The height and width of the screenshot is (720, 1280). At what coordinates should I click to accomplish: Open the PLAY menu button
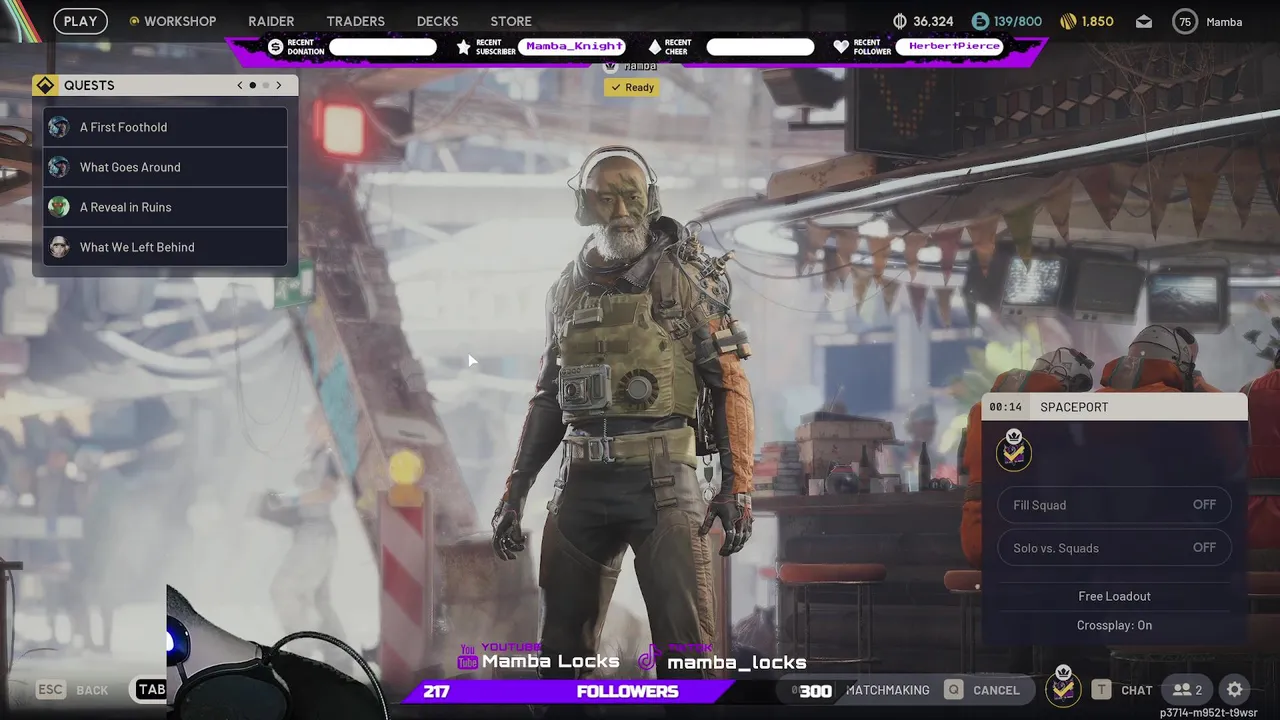(80, 21)
